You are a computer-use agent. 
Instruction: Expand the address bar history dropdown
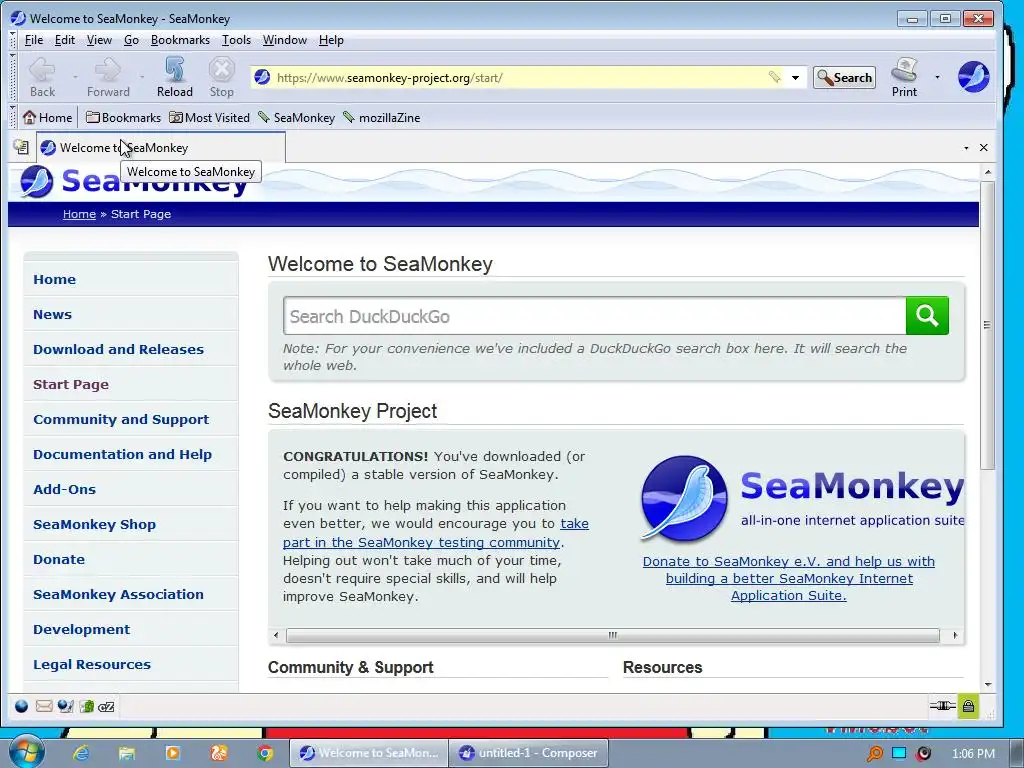(x=795, y=78)
